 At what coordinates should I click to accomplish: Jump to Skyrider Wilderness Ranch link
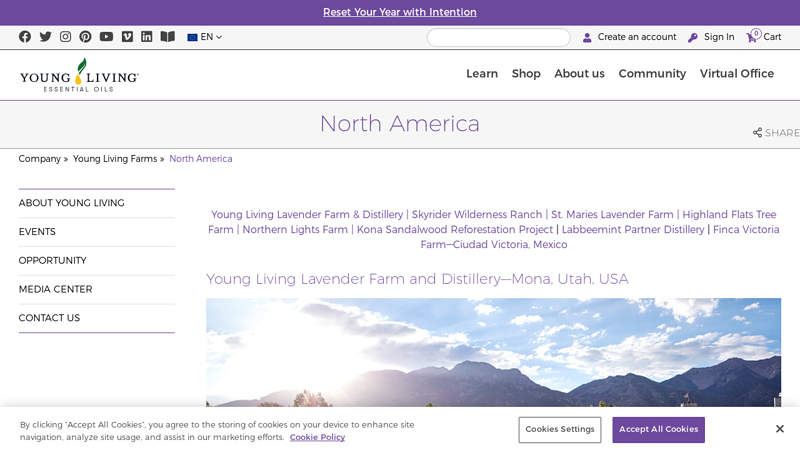coord(477,214)
